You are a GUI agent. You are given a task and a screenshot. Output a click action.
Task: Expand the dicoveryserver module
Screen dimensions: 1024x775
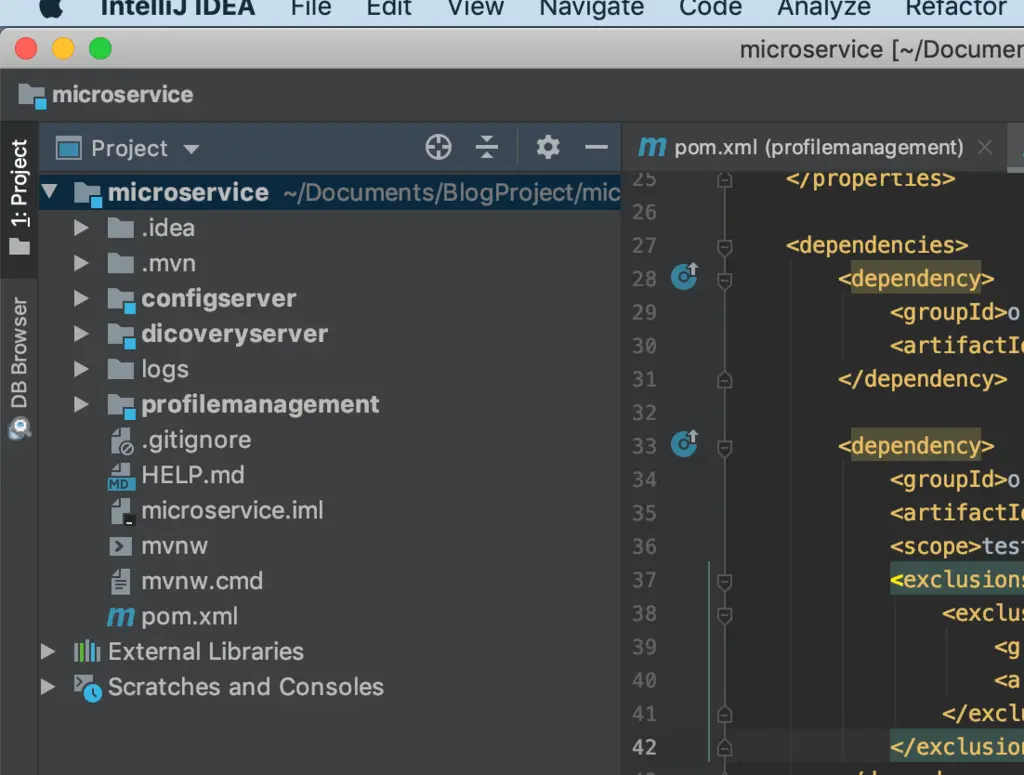81,334
